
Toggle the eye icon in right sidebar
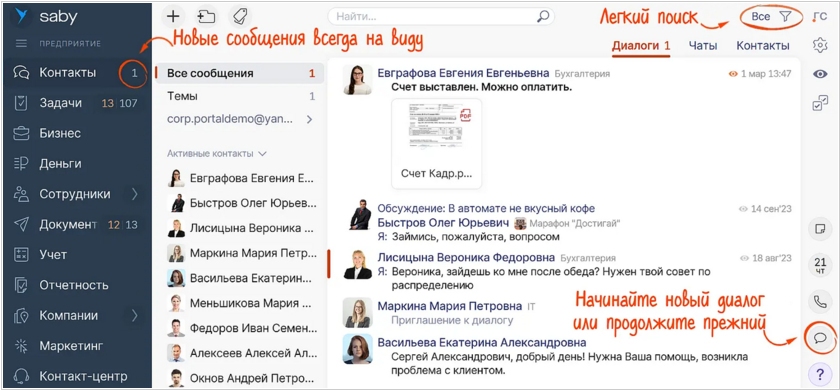[820, 74]
